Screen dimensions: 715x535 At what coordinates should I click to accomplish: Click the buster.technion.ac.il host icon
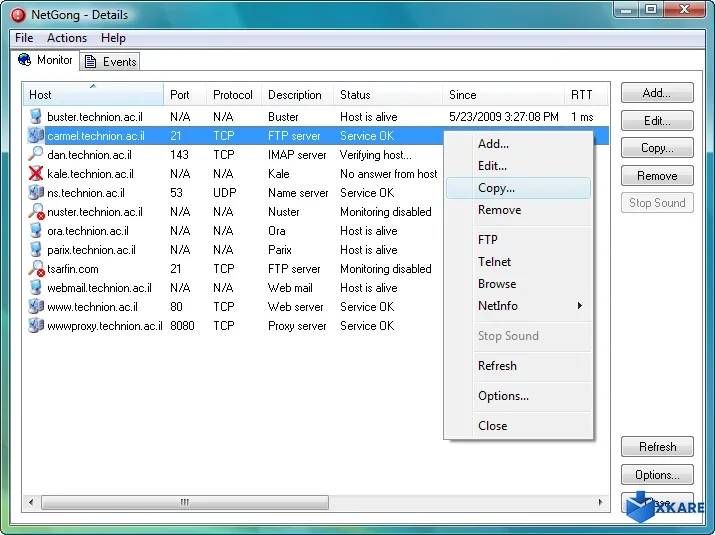pos(36,117)
